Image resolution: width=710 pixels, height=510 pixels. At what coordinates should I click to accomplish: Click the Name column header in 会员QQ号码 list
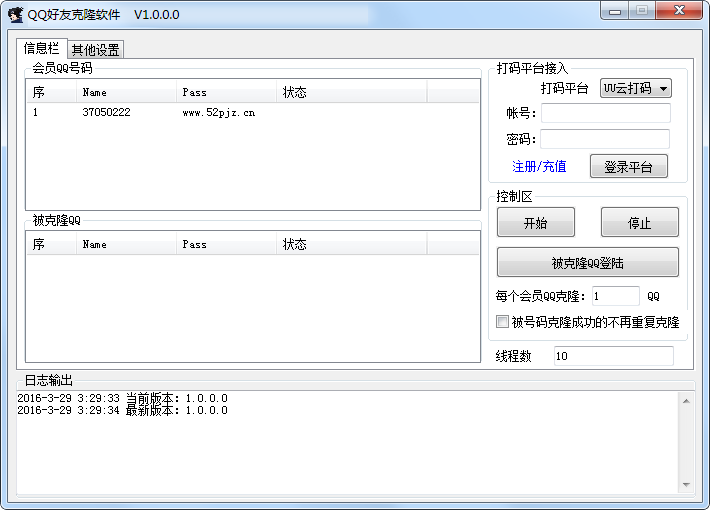(126, 92)
